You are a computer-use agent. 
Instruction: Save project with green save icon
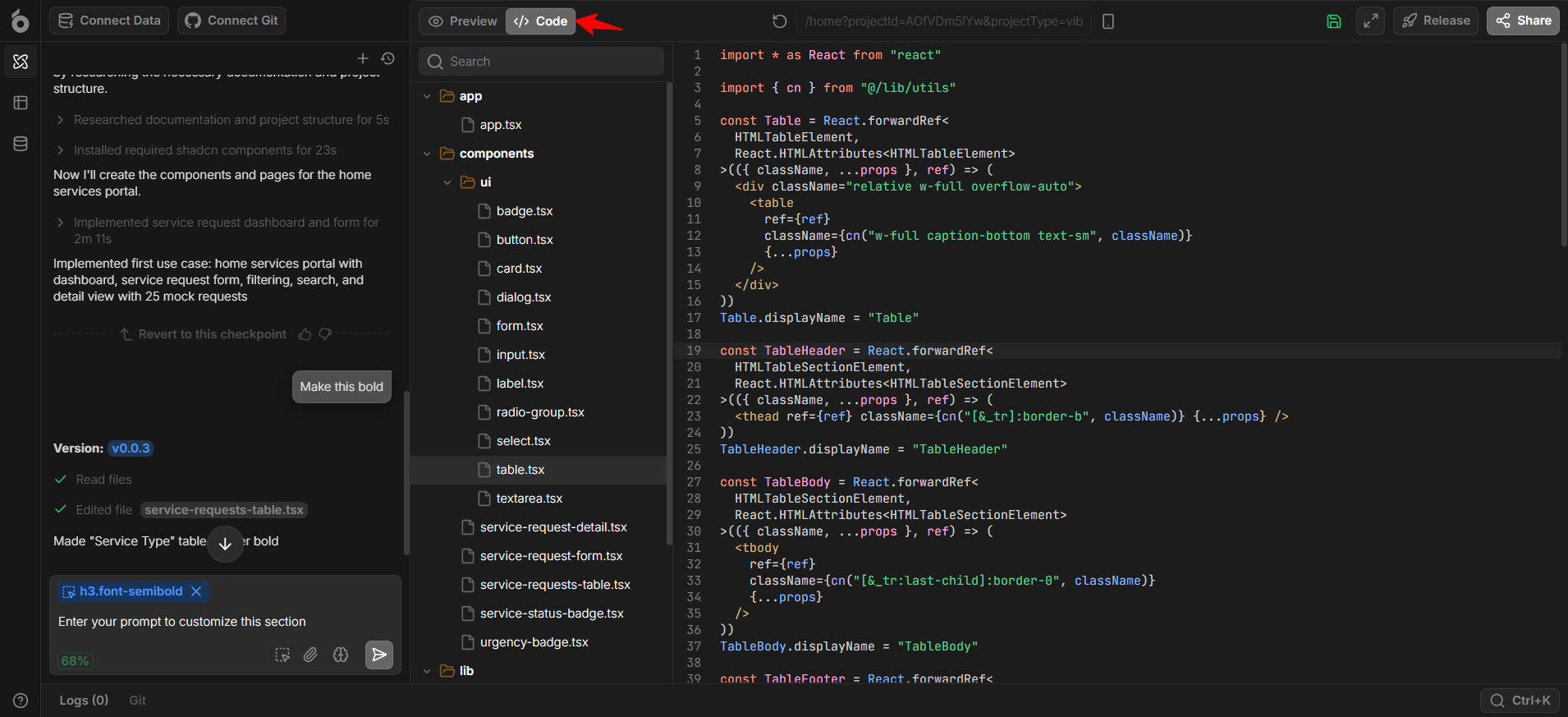click(x=1334, y=21)
